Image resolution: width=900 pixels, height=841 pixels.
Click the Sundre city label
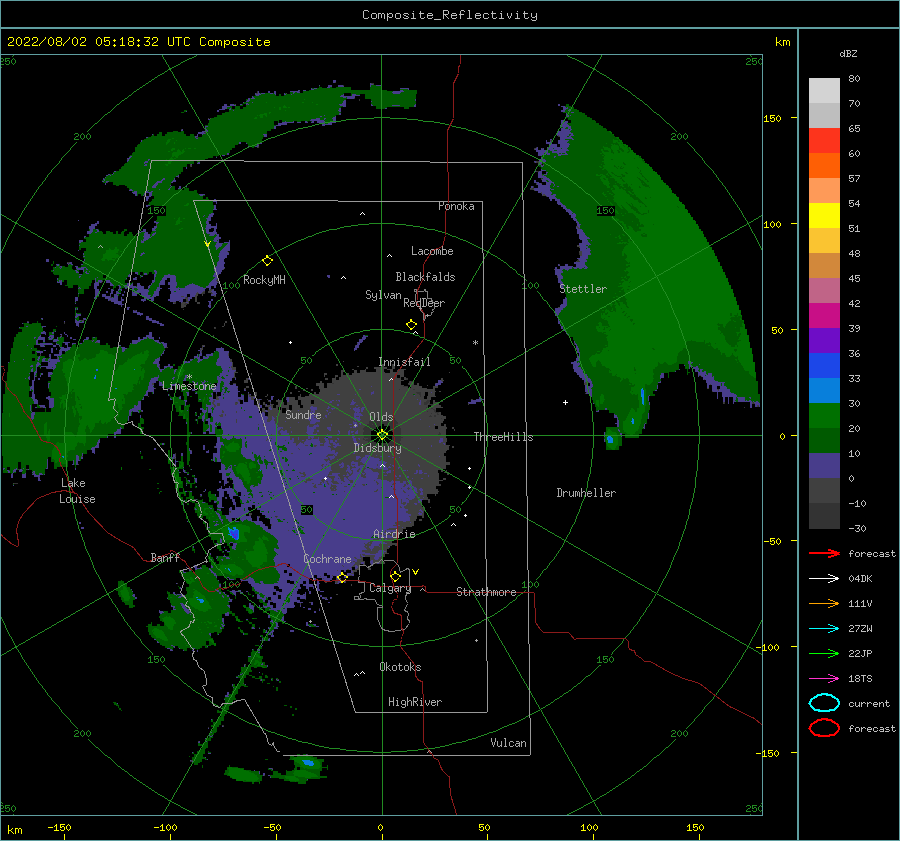coord(303,414)
